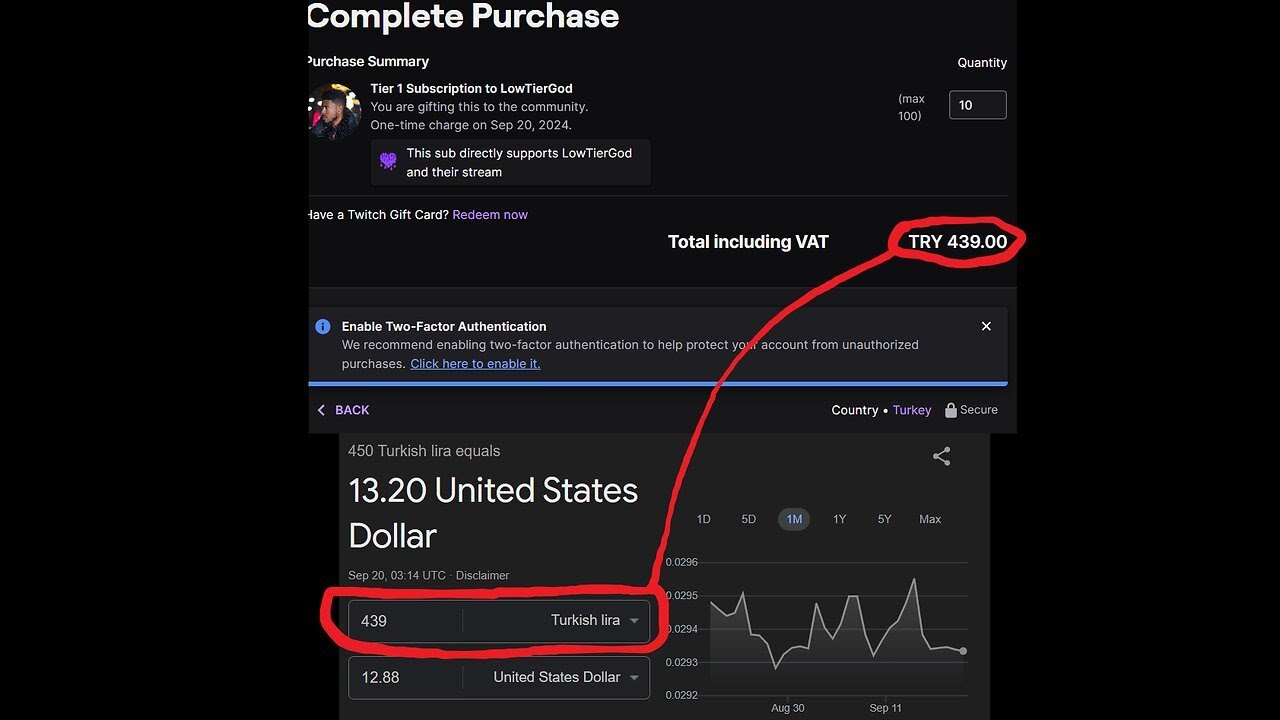Screen dimensions: 1280x720
Task: Switch chart to 5Y range
Action: click(884, 519)
